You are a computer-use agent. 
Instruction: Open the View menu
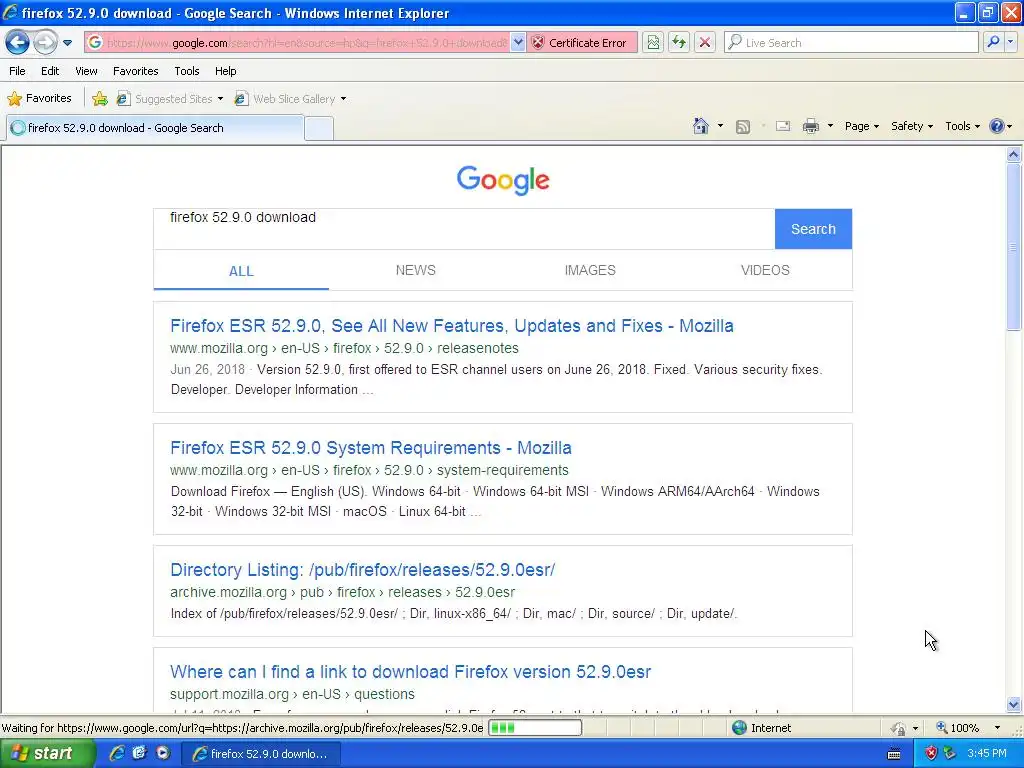coord(86,71)
